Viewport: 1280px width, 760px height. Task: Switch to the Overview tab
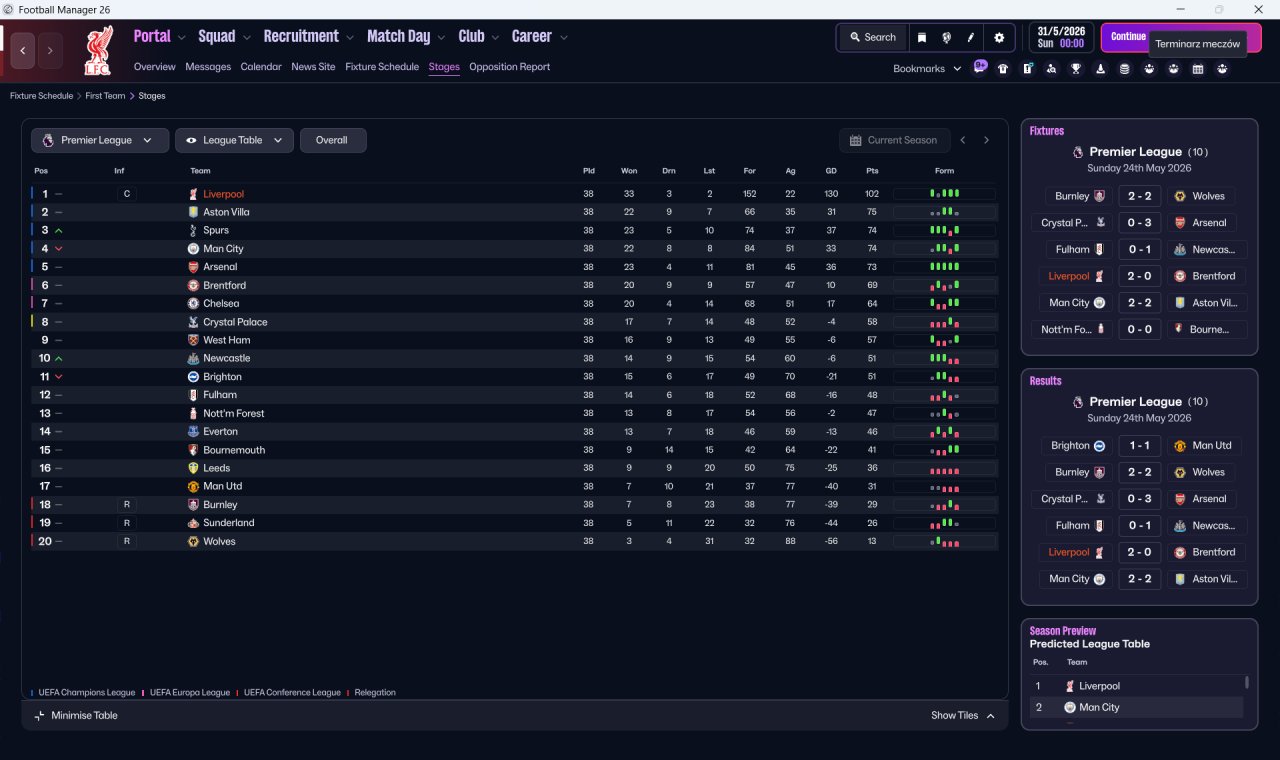click(x=155, y=67)
